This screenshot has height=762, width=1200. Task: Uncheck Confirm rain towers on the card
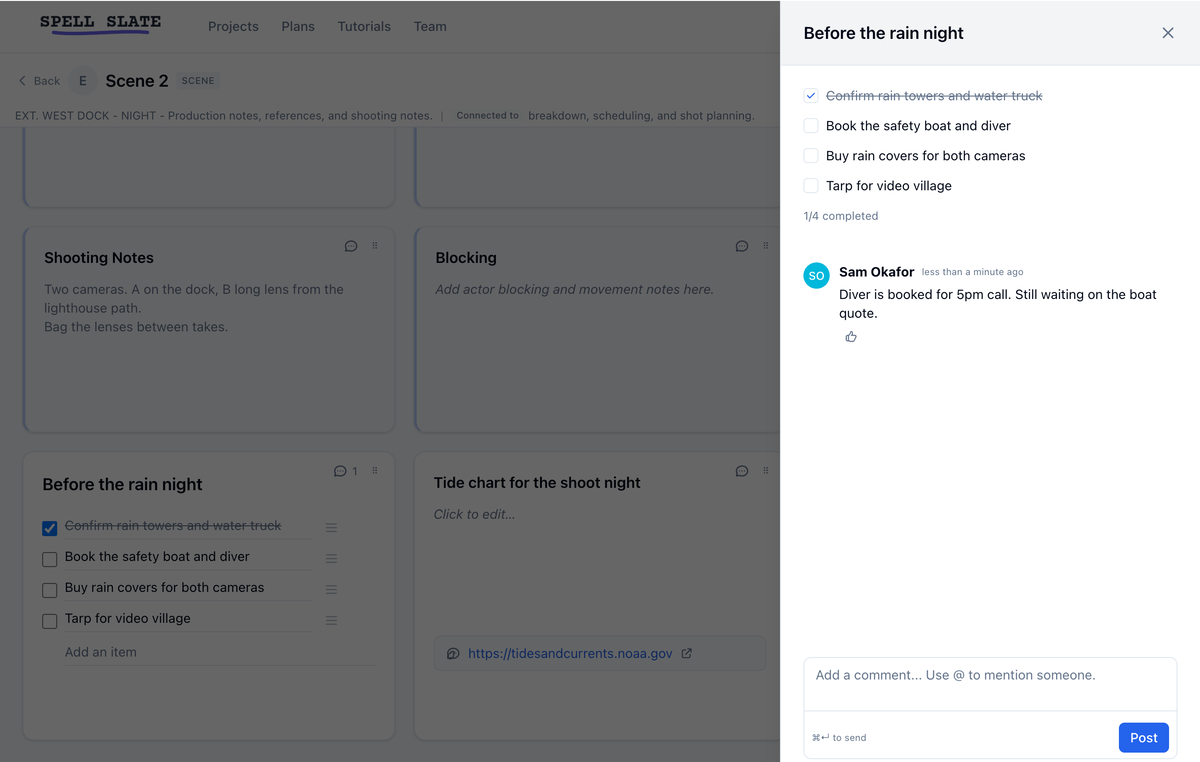point(49,528)
